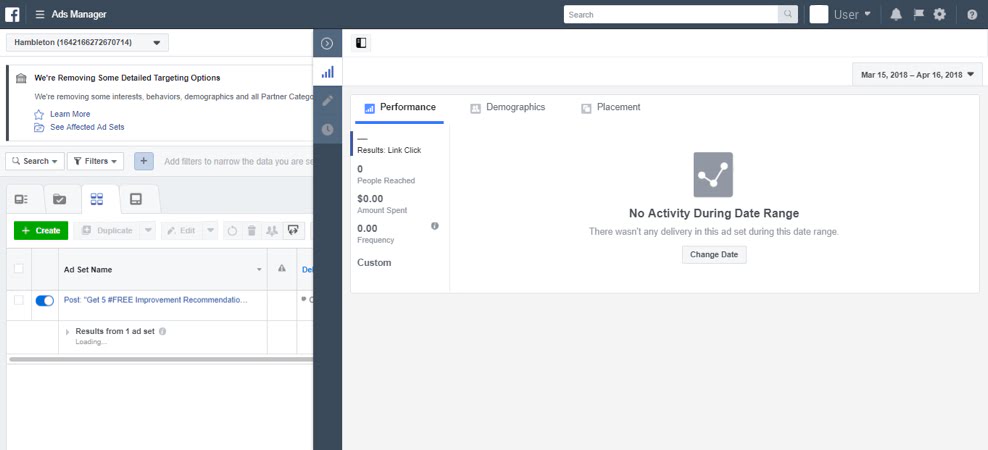
Task: Click the flag pages icon in top bar
Action: click(919, 14)
